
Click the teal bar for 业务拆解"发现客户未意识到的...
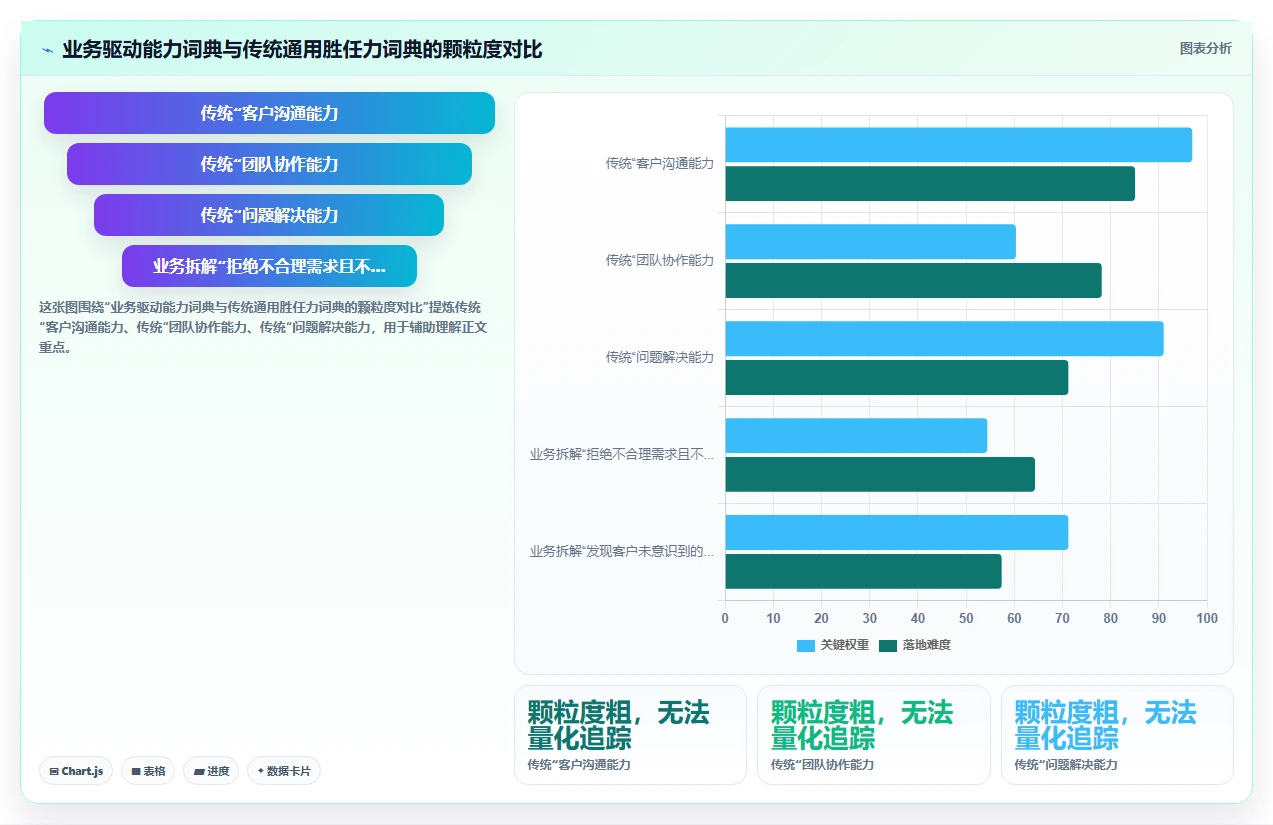pyautogui.click(x=863, y=572)
